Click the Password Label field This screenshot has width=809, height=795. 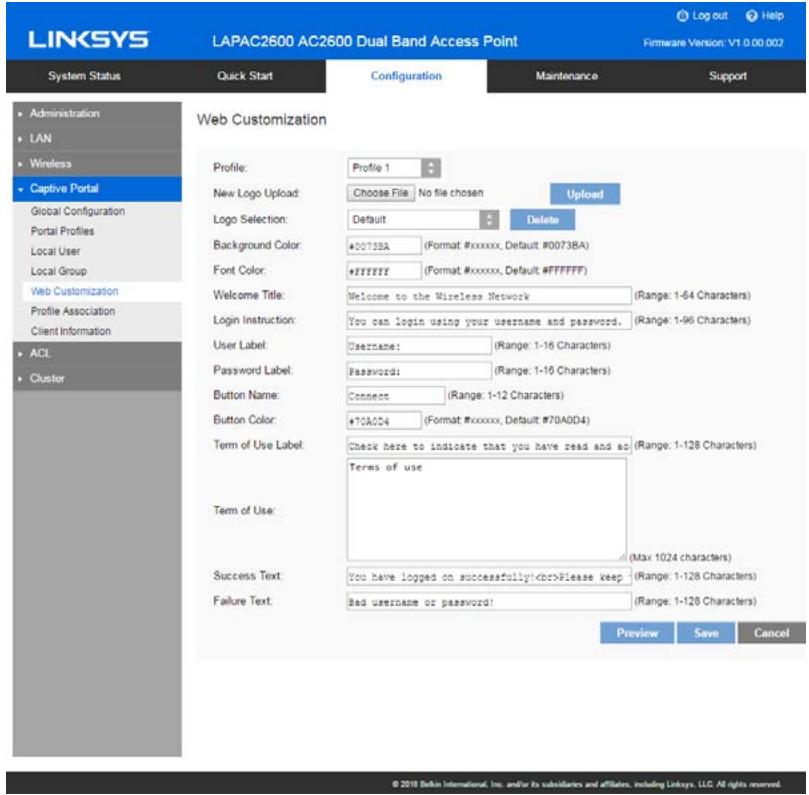pyautogui.click(x=419, y=371)
